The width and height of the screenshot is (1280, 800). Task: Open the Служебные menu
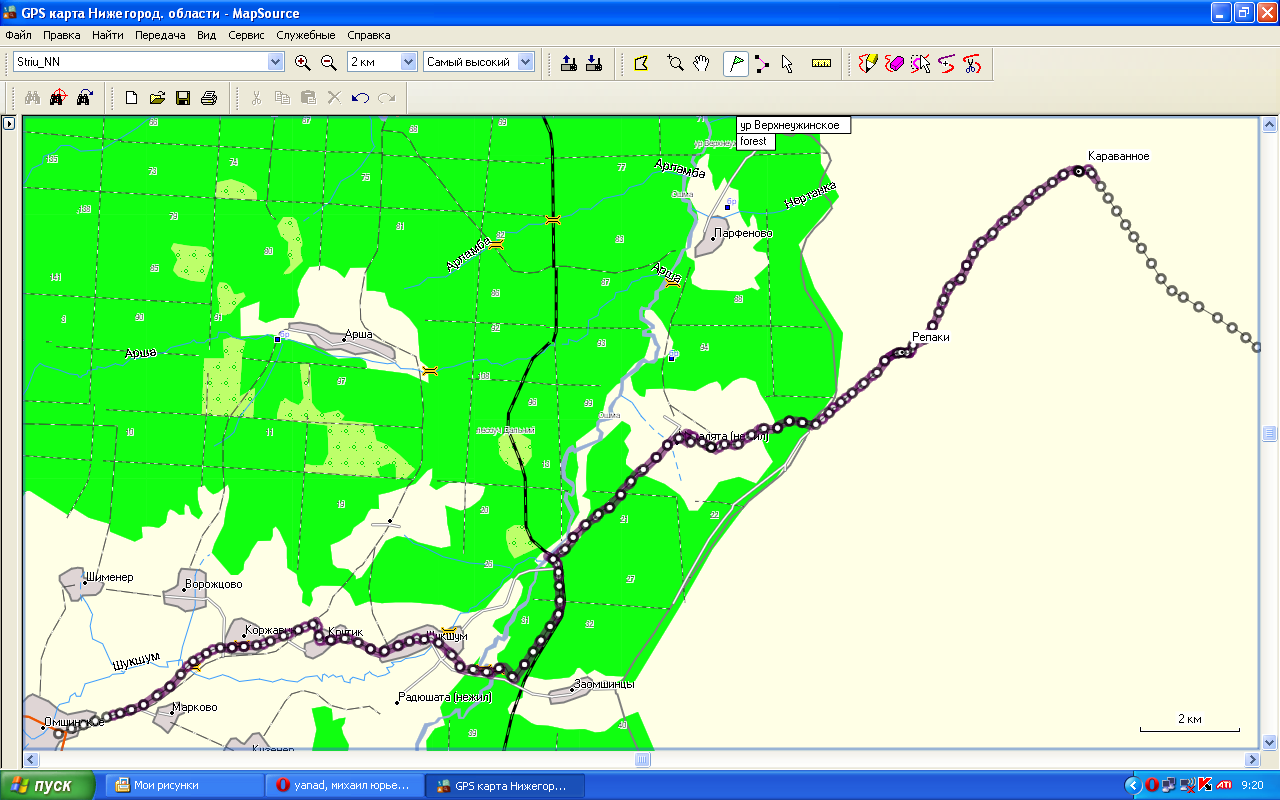point(306,35)
